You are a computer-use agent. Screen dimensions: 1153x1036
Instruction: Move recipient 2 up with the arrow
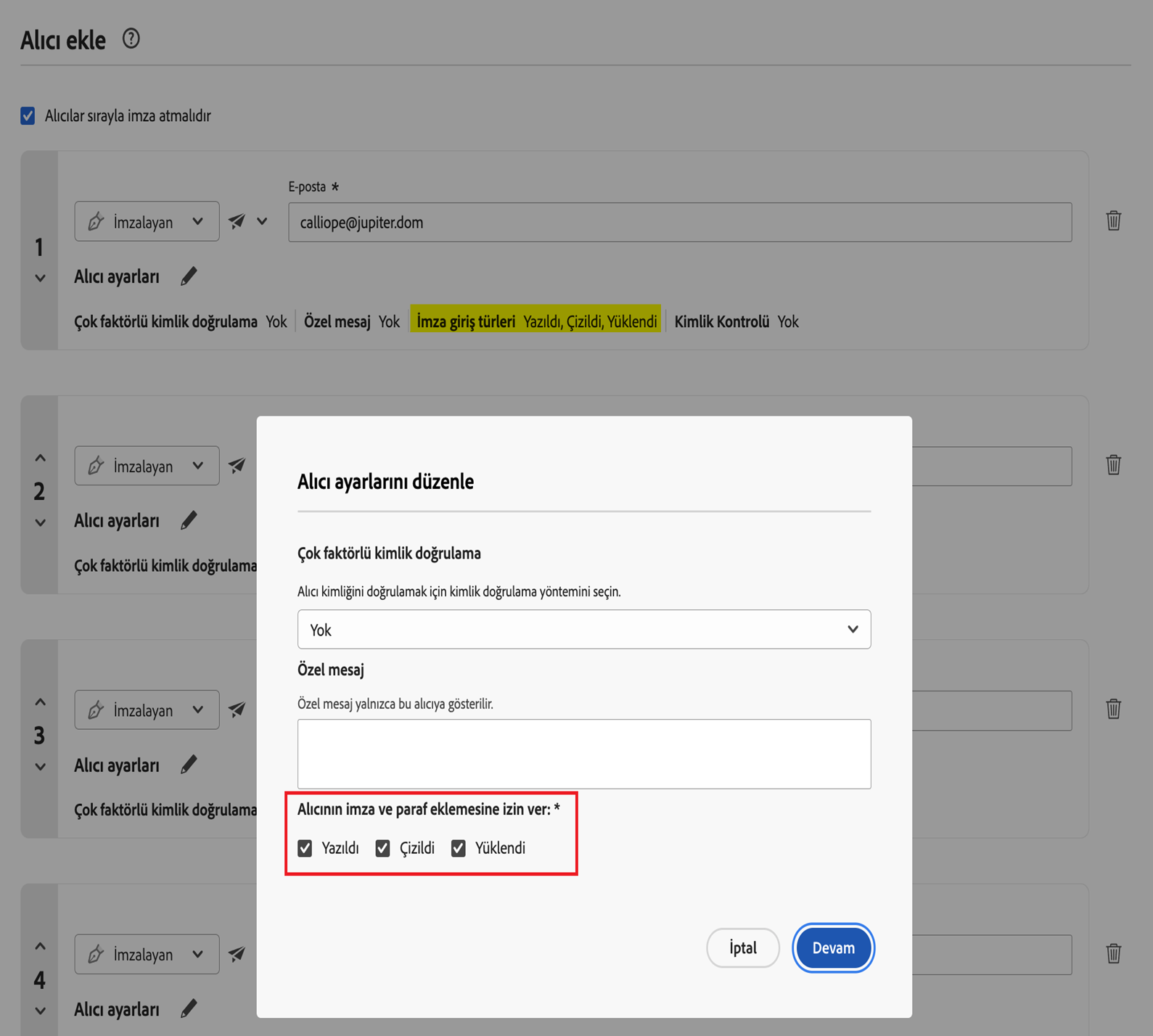(41, 459)
